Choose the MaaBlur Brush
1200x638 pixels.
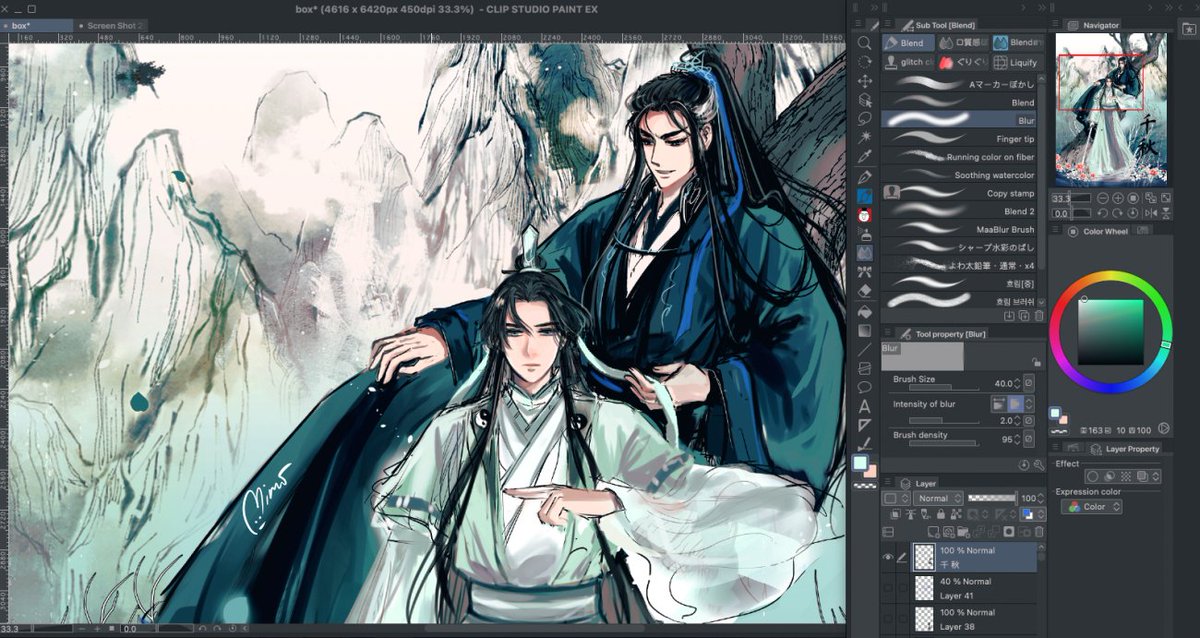click(x=960, y=230)
